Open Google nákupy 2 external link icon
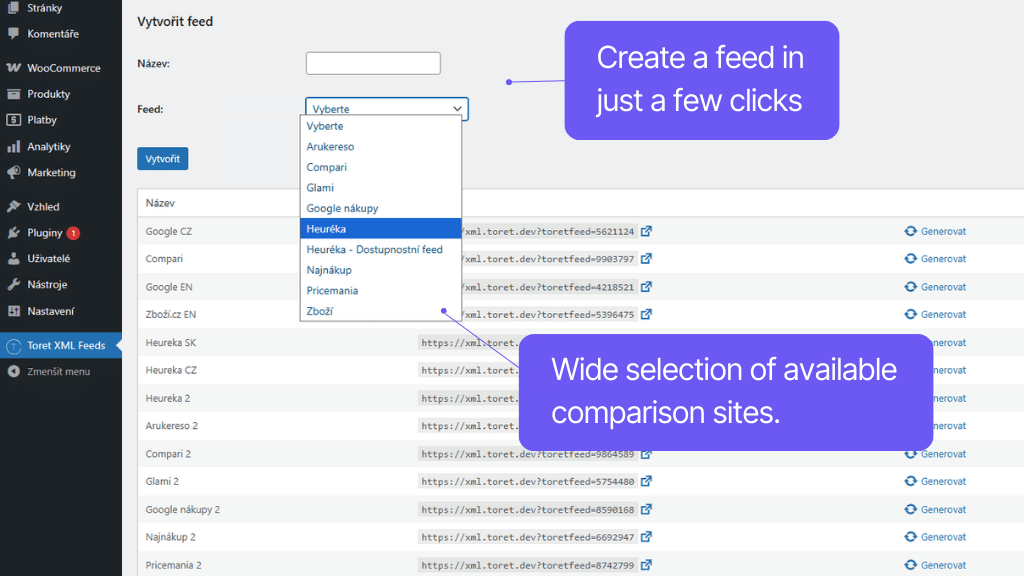Screen dimensions: 1024x576 click(x=646, y=509)
